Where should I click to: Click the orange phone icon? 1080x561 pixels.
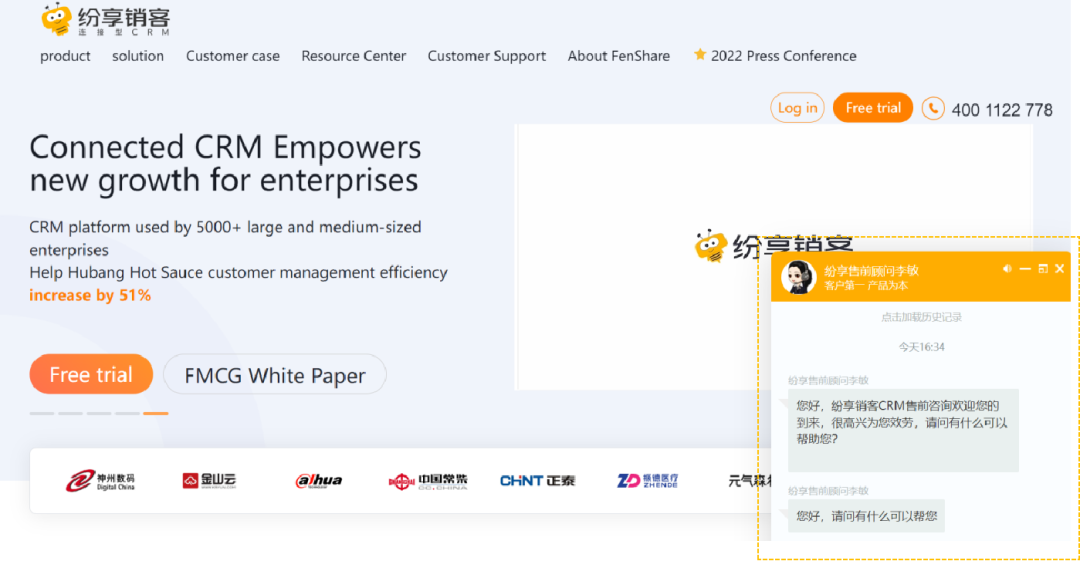933,108
